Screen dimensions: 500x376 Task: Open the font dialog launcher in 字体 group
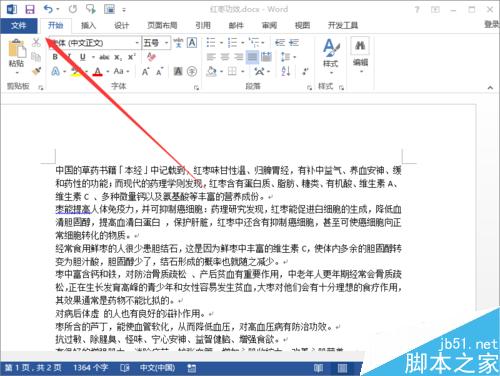coord(196,88)
